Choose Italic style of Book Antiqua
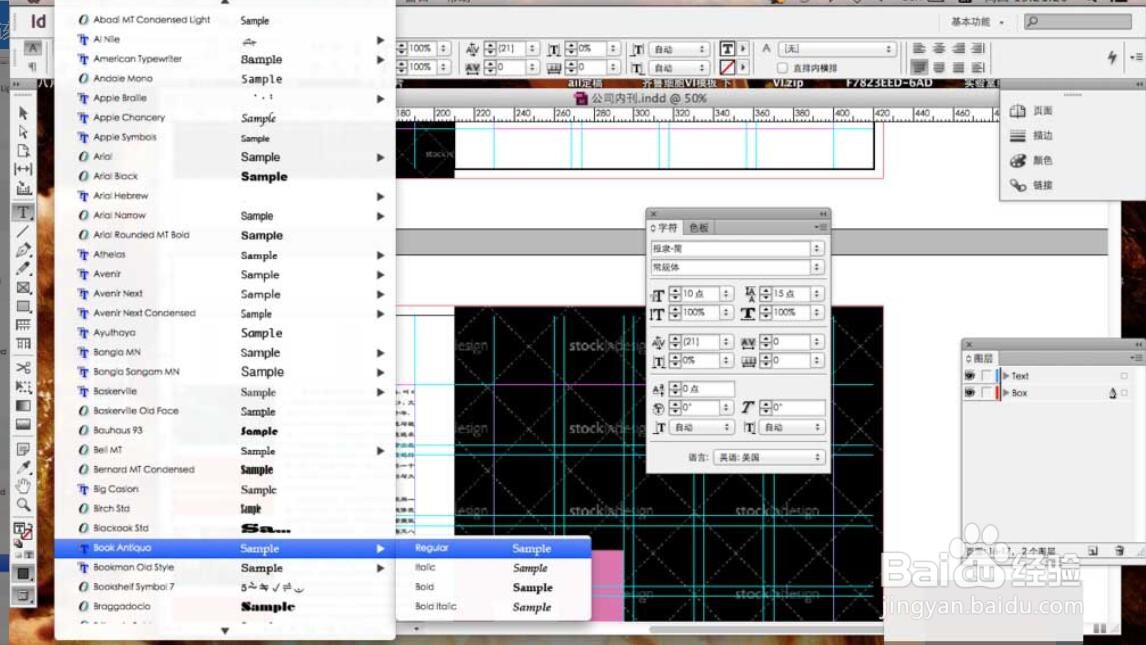1146x645 pixels. coord(493,568)
